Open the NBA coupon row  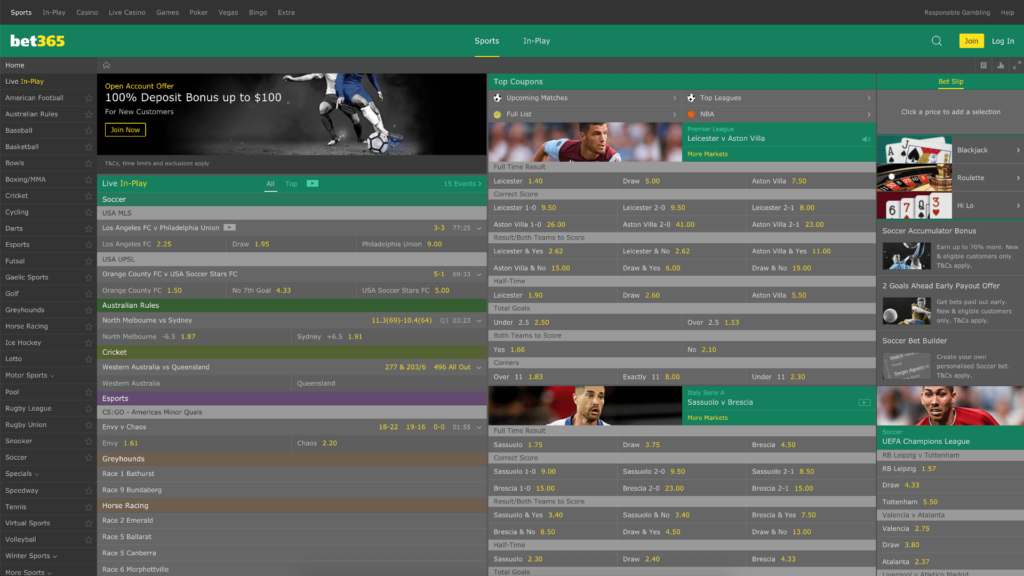(x=779, y=114)
